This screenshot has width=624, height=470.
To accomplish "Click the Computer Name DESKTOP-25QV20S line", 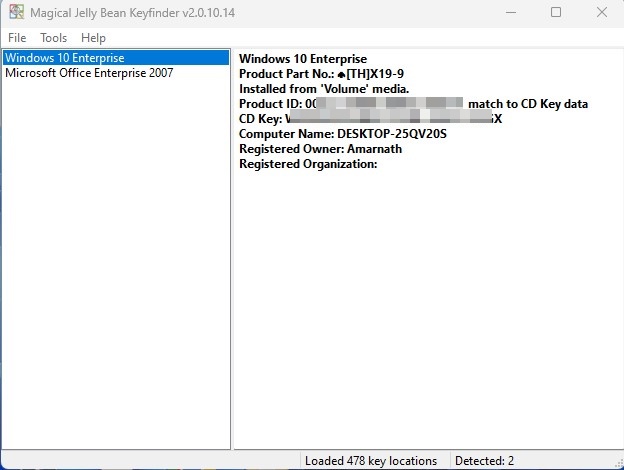I will pyautogui.click(x=343, y=134).
